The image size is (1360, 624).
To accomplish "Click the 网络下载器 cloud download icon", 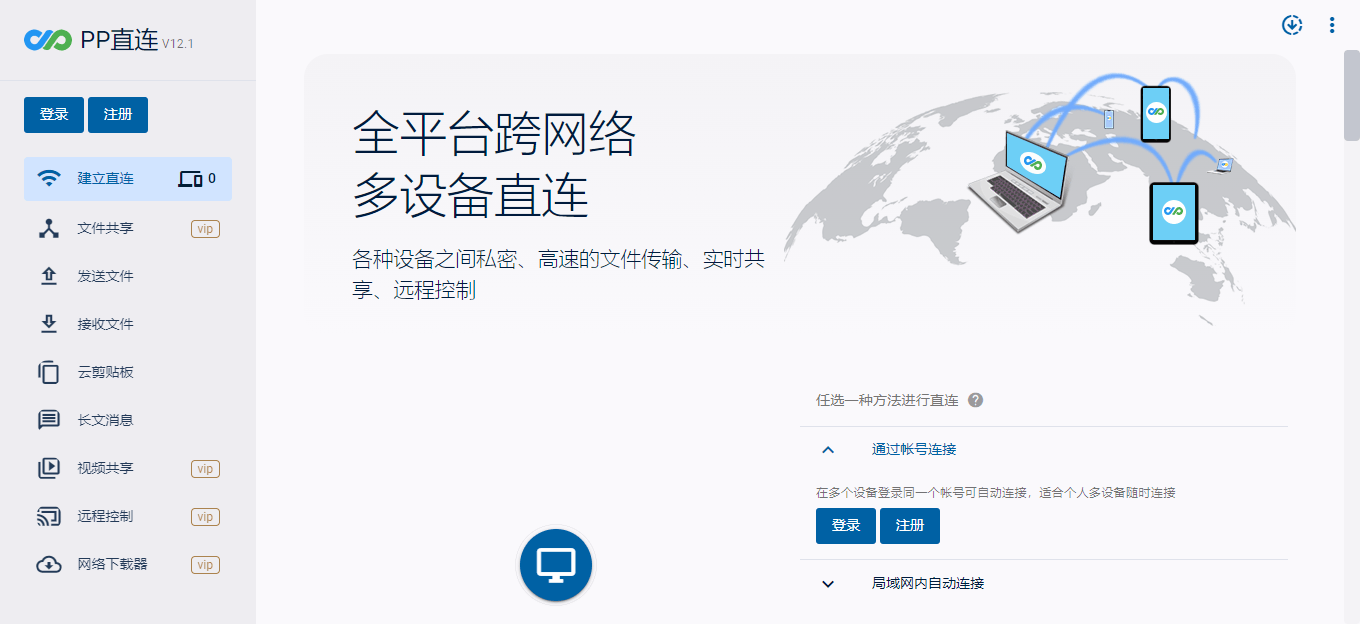I will 49,564.
